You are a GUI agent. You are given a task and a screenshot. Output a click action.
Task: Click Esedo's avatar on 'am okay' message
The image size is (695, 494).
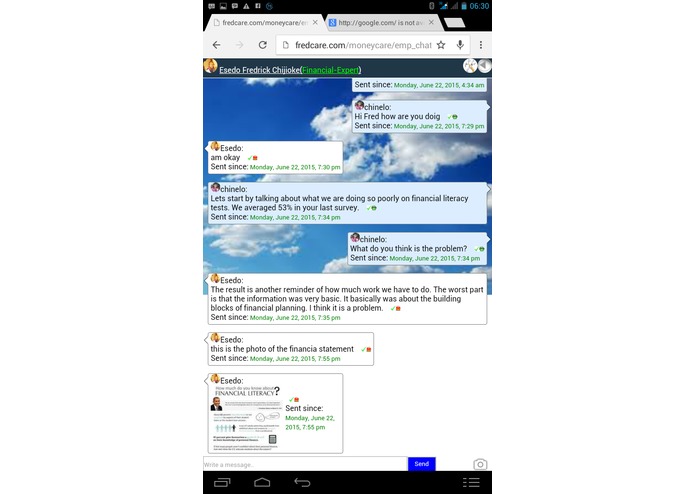(215, 146)
